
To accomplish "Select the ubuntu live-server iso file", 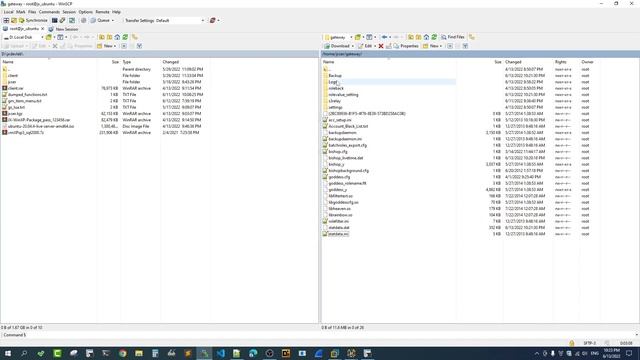I will 41,127.
